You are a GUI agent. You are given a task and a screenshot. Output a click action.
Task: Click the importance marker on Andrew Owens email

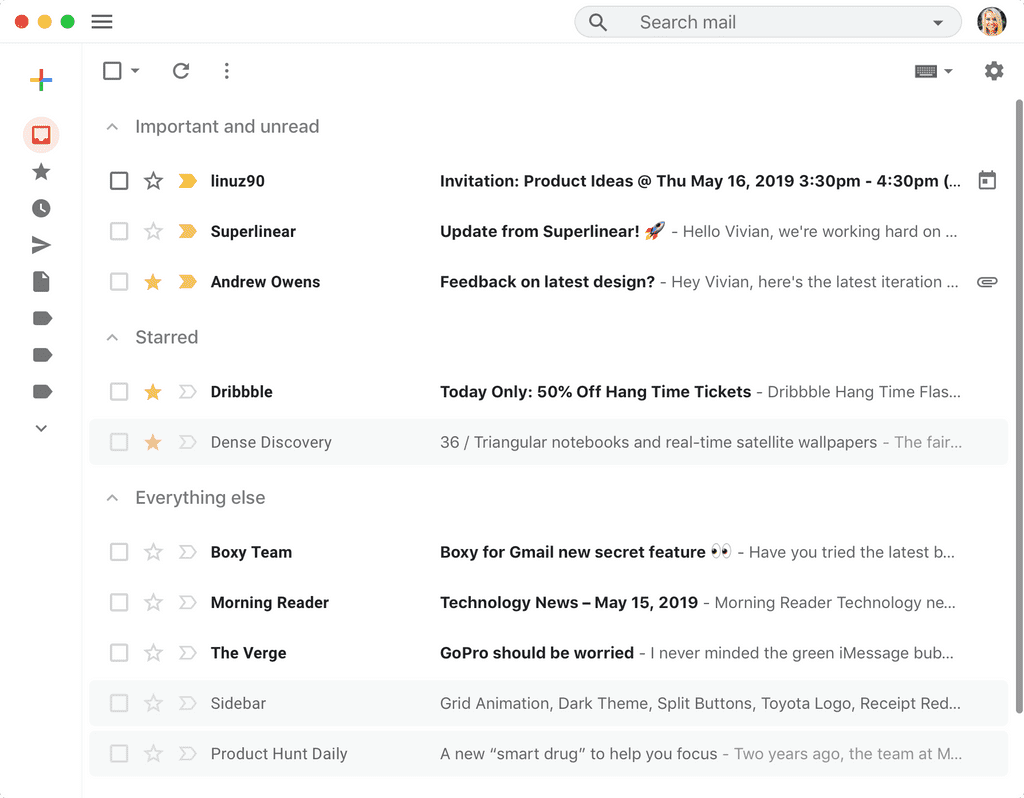pyautogui.click(x=187, y=281)
